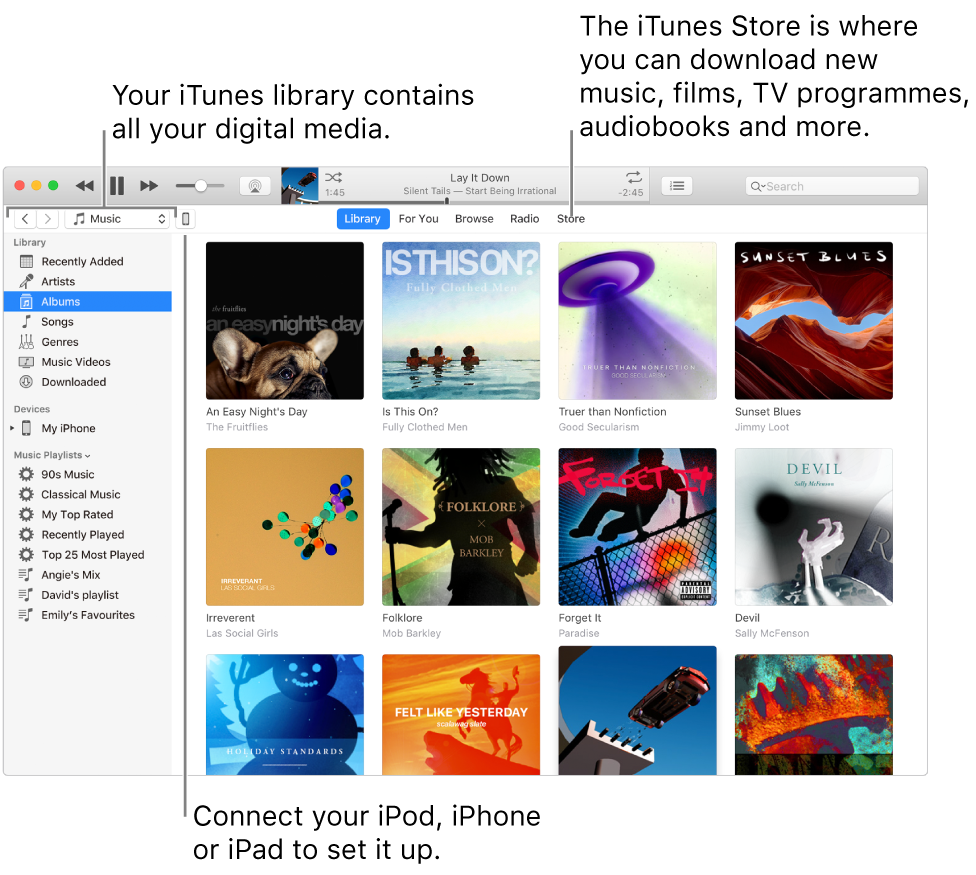Select Albums in the sidebar

click(x=88, y=302)
